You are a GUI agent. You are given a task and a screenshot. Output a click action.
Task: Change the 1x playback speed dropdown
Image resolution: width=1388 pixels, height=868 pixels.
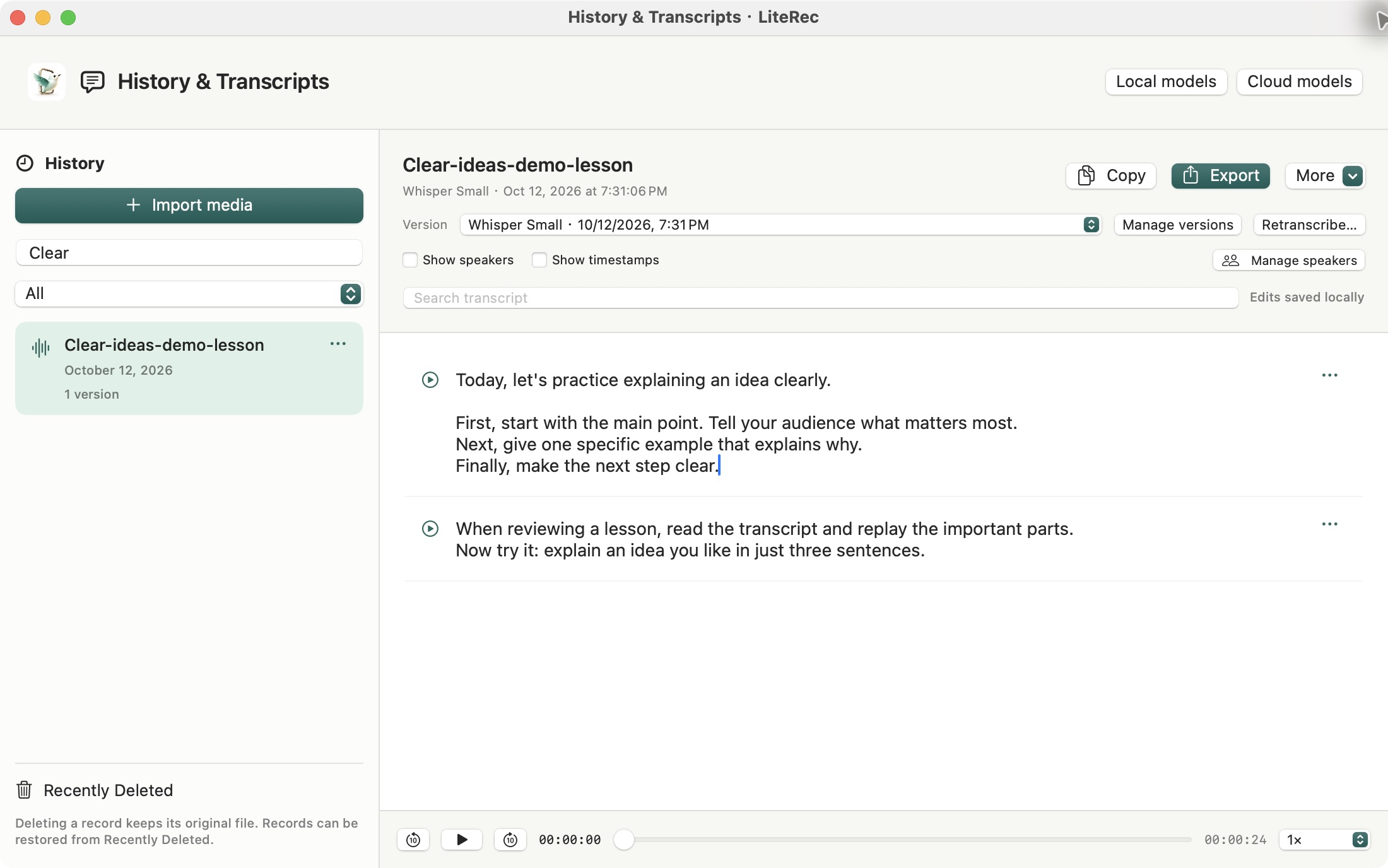pyautogui.click(x=1325, y=840)
